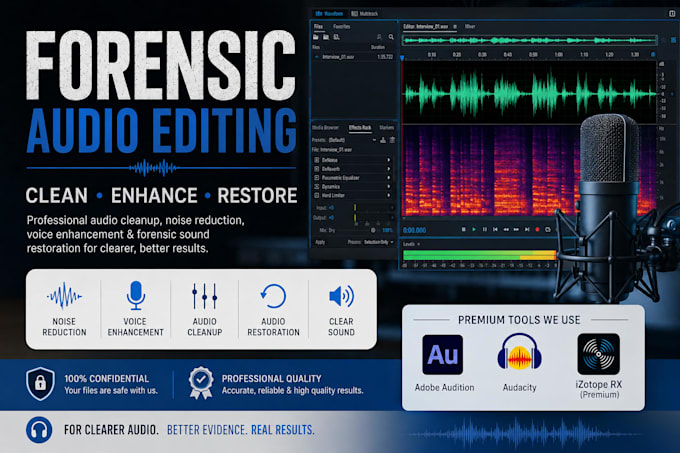Pause playback in the transport bar
This screenshot has height=453, width=680.
[484, 229]
